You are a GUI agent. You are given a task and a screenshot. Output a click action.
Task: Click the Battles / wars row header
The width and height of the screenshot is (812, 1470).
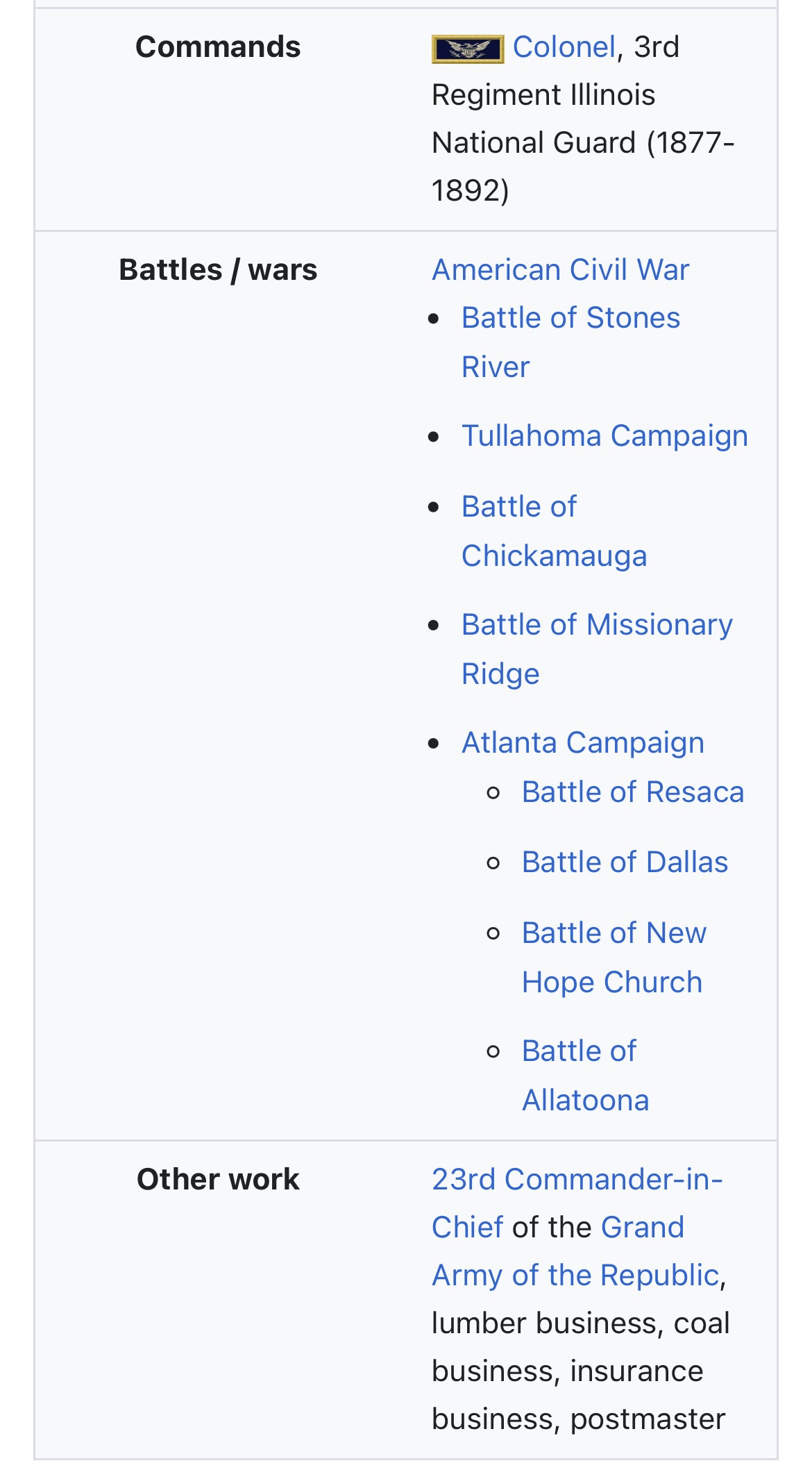click(218, 269)
